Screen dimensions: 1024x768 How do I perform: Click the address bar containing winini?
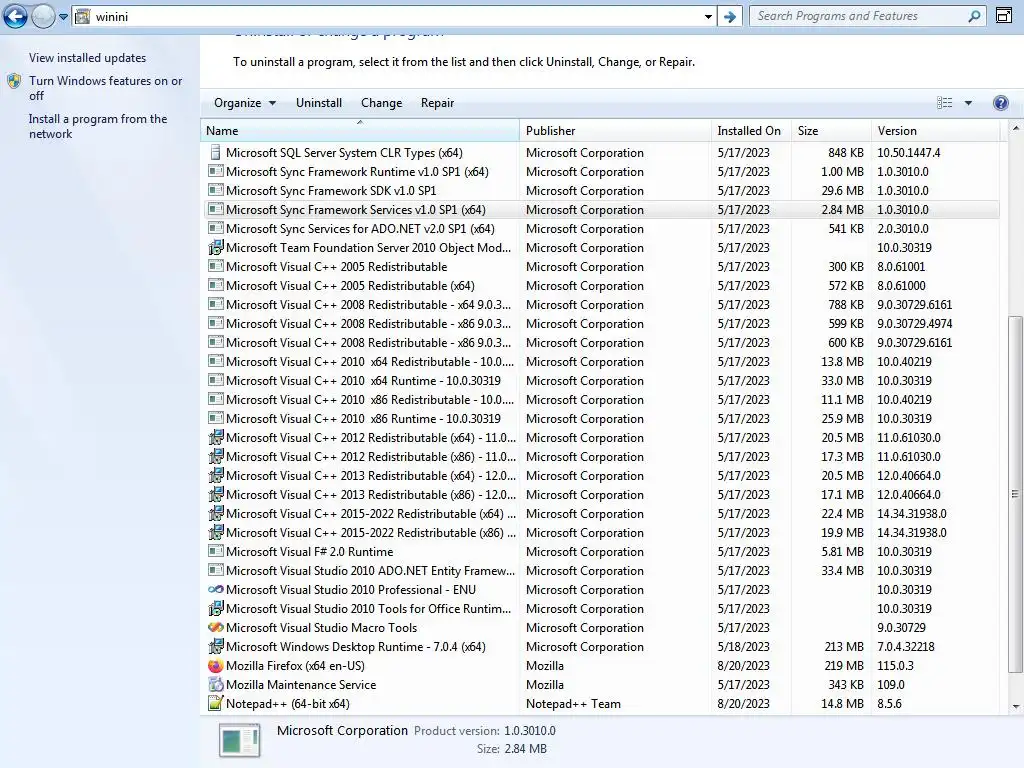click(x=392, y=16)
